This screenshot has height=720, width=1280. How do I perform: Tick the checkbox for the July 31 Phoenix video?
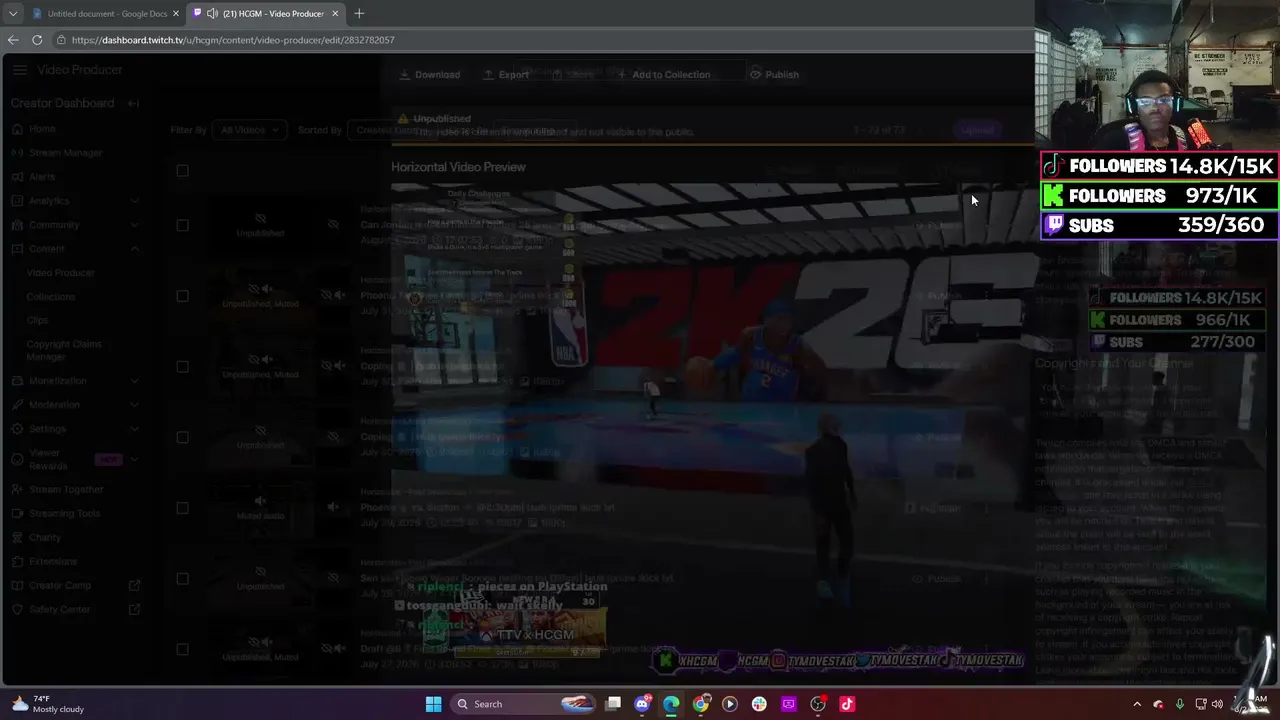coord(182,296)
